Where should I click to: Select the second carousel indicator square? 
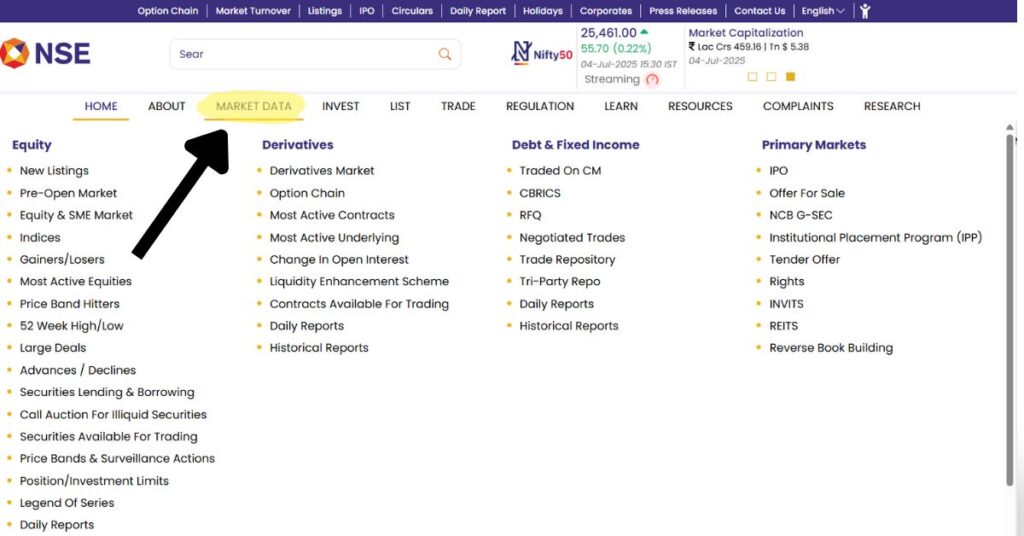coord(771,77)
